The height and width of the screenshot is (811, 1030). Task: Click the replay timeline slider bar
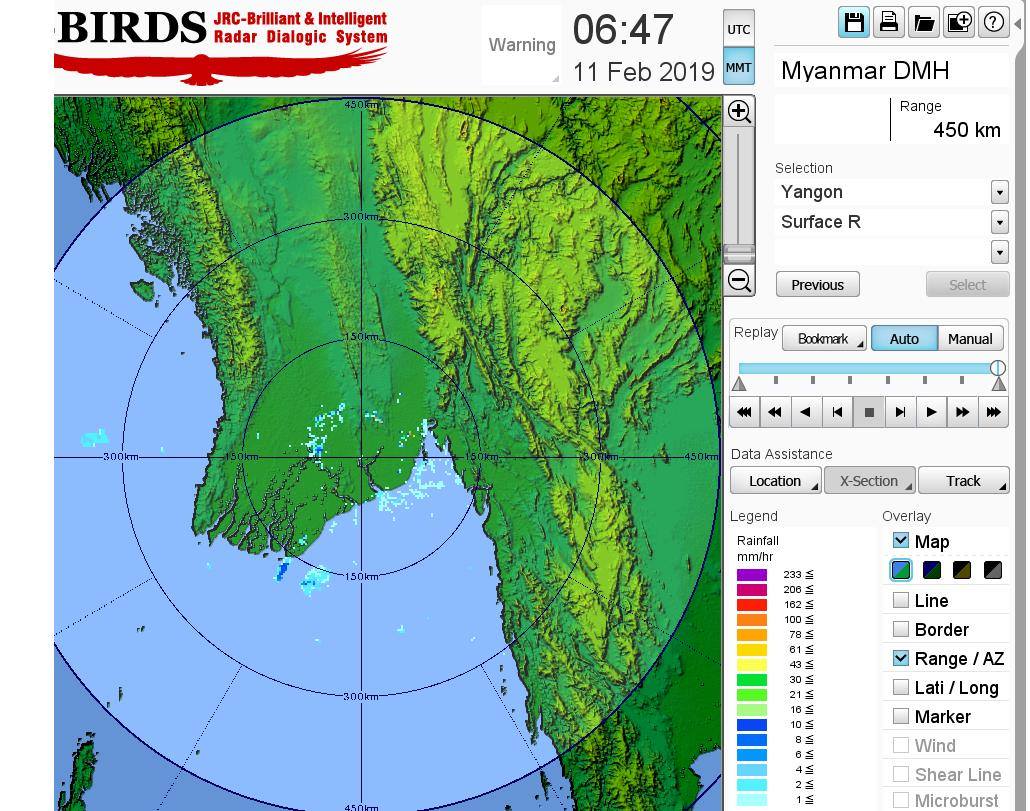pos(866,368)
